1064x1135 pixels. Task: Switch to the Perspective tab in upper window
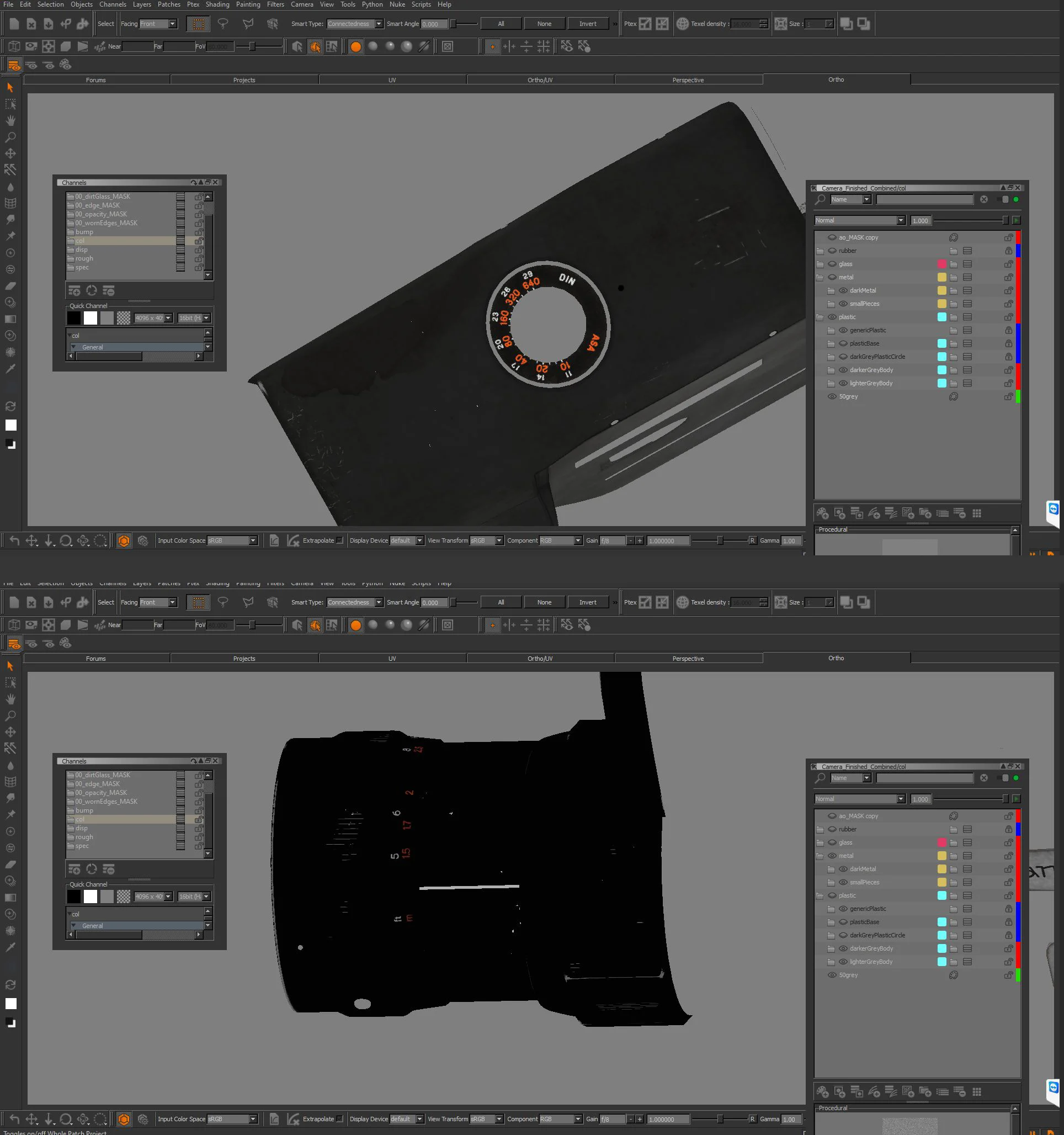[x=688, y=80]
